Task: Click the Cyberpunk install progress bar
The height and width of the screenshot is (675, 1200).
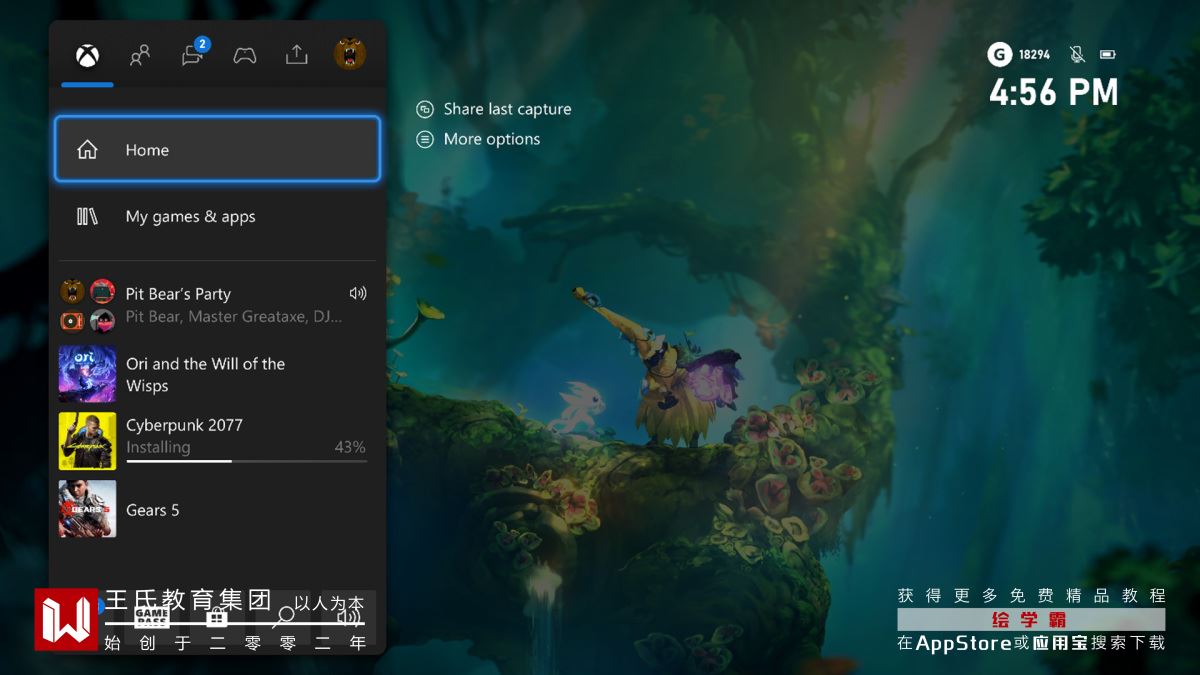Action: [x=246, y=461]
